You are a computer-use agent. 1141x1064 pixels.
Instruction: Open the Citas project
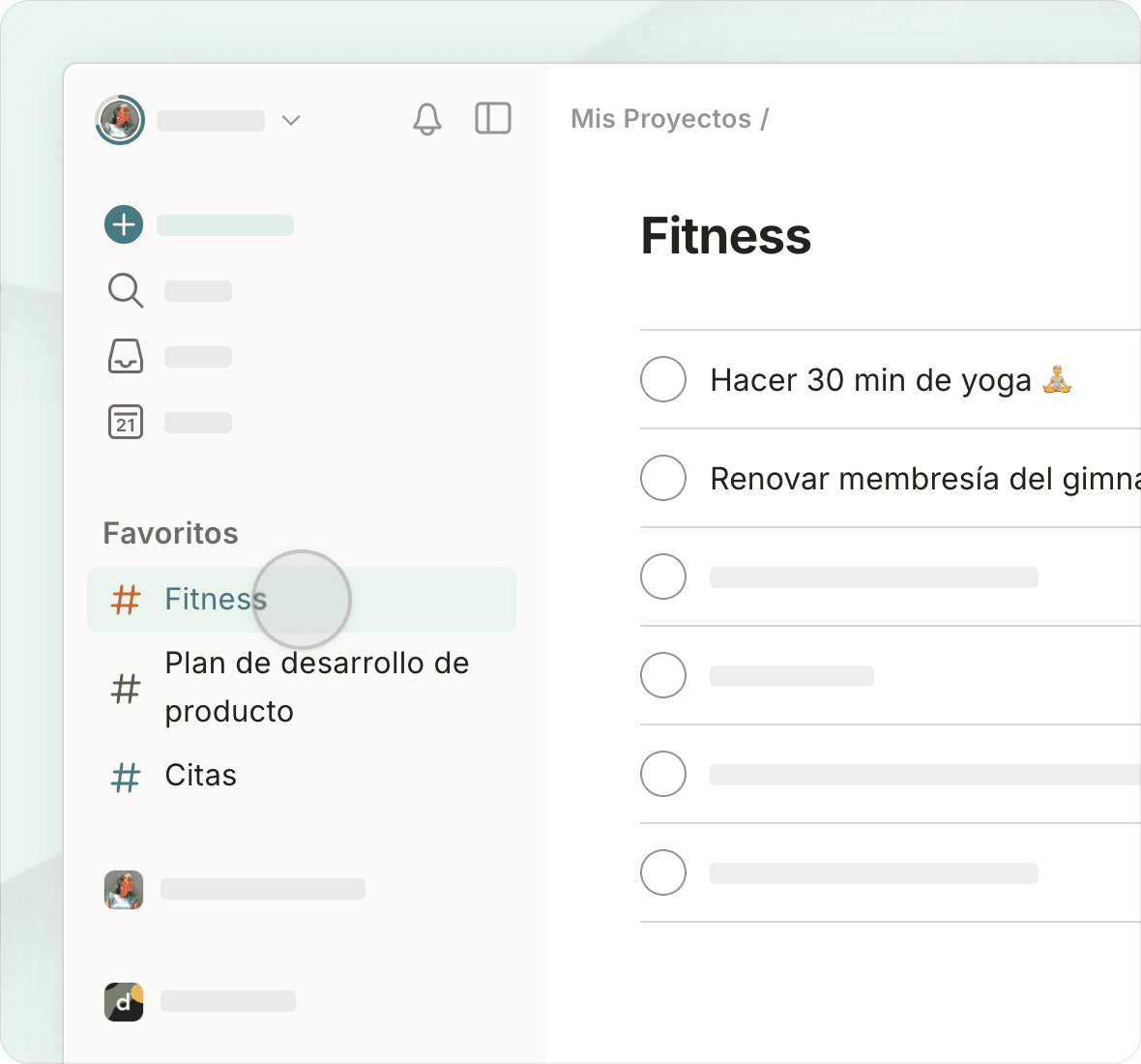pos(201,776)
